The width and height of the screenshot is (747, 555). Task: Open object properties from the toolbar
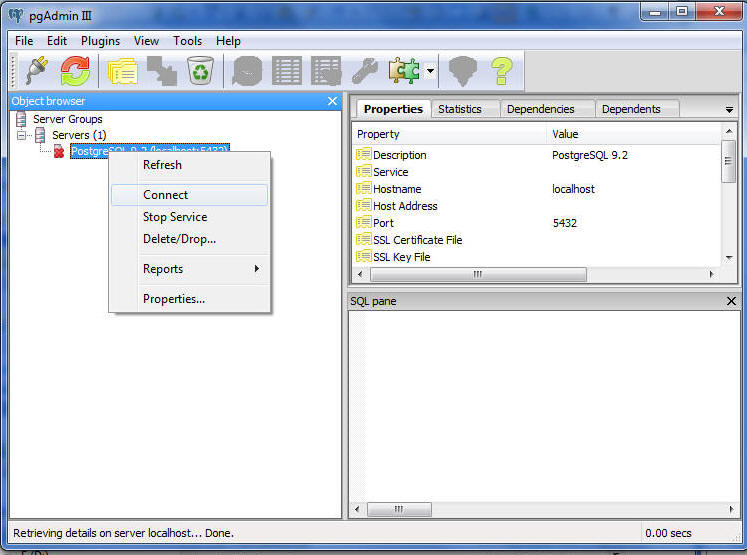pos(122,70)
